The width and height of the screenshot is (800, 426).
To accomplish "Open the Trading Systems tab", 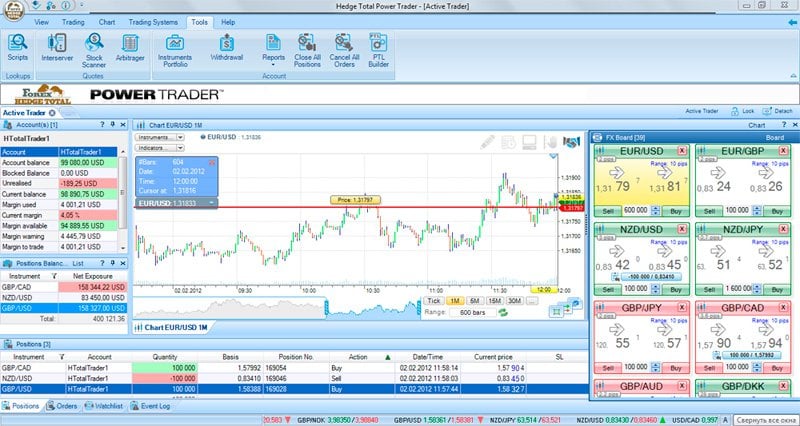I will click(x=153, y=22).
